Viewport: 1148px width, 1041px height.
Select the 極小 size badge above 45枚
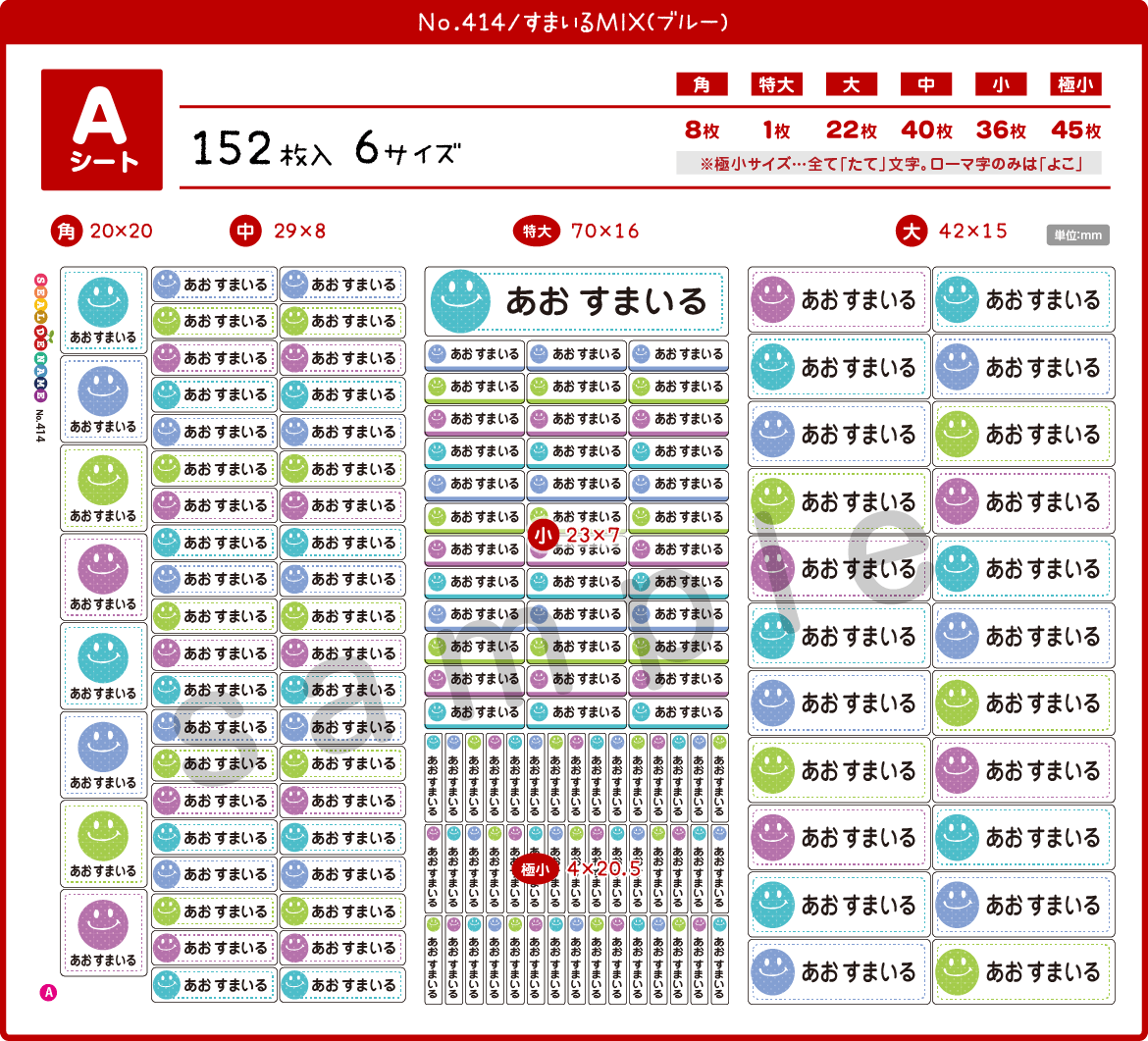(x=1075, y=84)
